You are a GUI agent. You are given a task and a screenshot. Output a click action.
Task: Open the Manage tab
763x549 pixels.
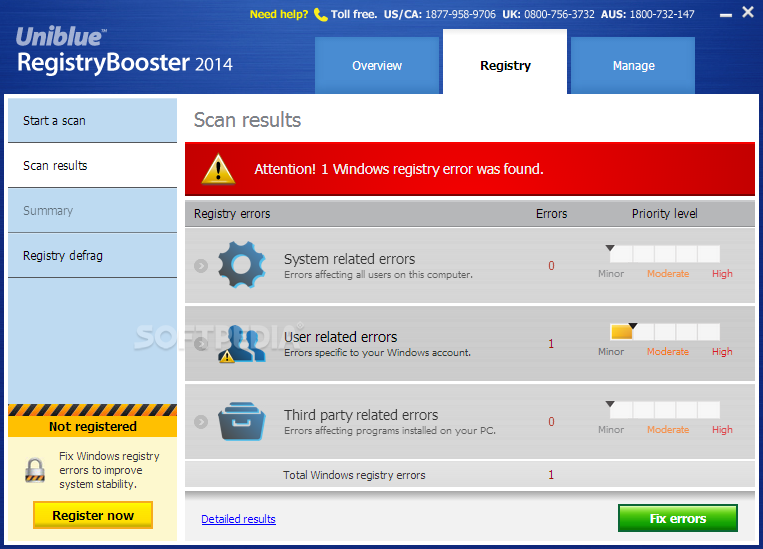point(633,65)
